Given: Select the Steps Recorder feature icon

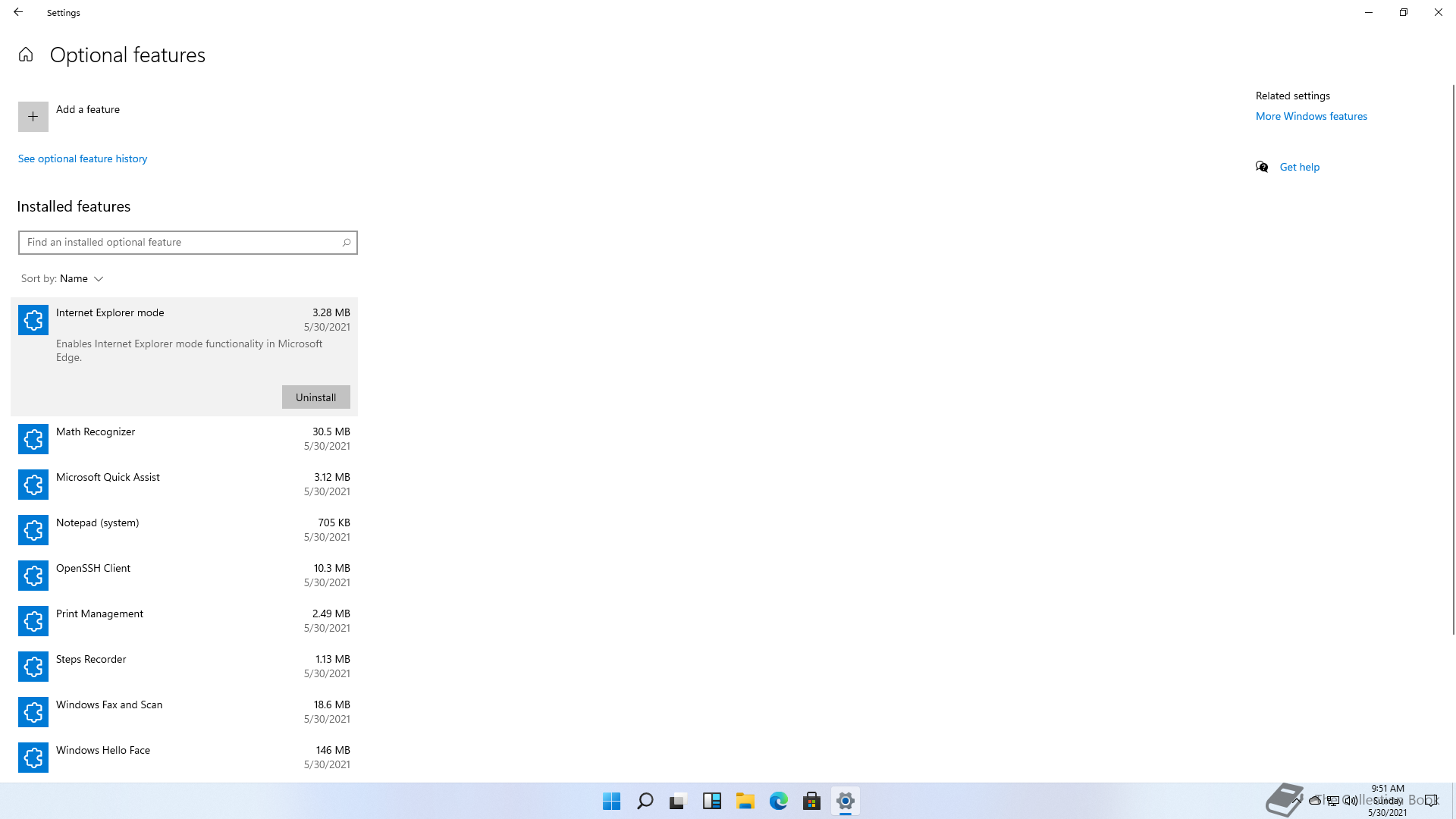Looking at the screenshot, I should tap(33, 667).
